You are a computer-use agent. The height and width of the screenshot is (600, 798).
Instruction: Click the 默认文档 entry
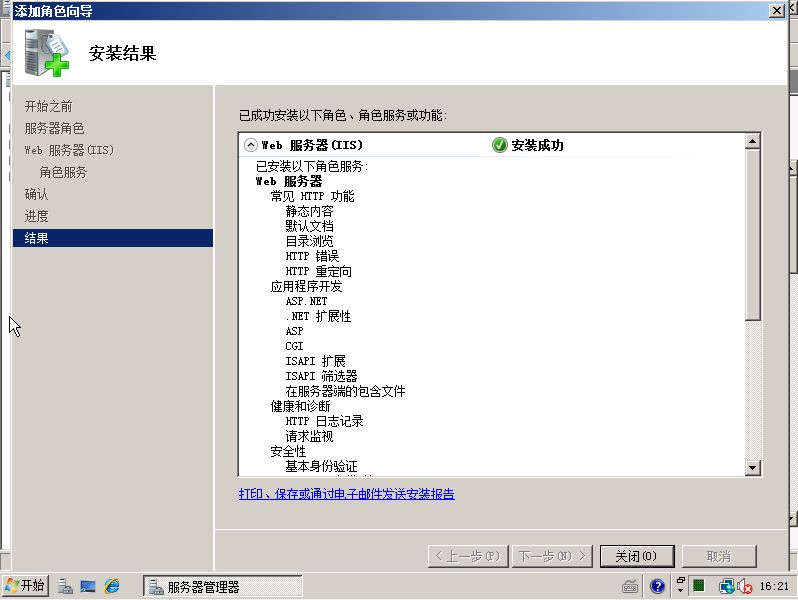(x=309, y=226)
